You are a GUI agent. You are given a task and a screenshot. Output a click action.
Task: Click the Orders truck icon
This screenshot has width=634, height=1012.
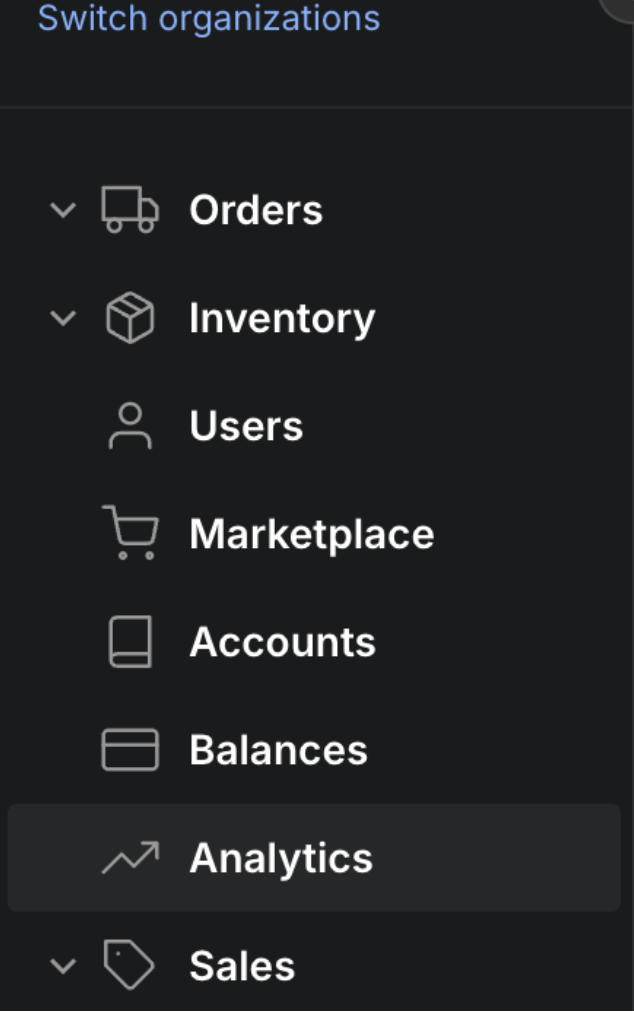tap(130, 210)
